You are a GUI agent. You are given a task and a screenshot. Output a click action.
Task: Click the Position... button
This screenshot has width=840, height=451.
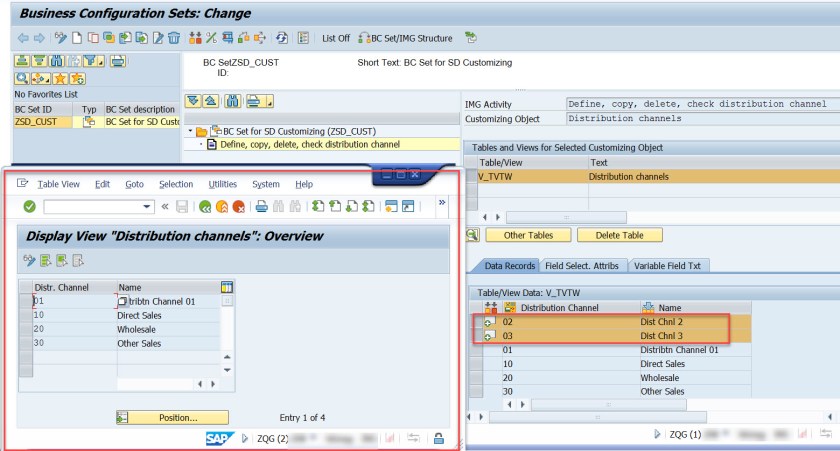[172, 417]
